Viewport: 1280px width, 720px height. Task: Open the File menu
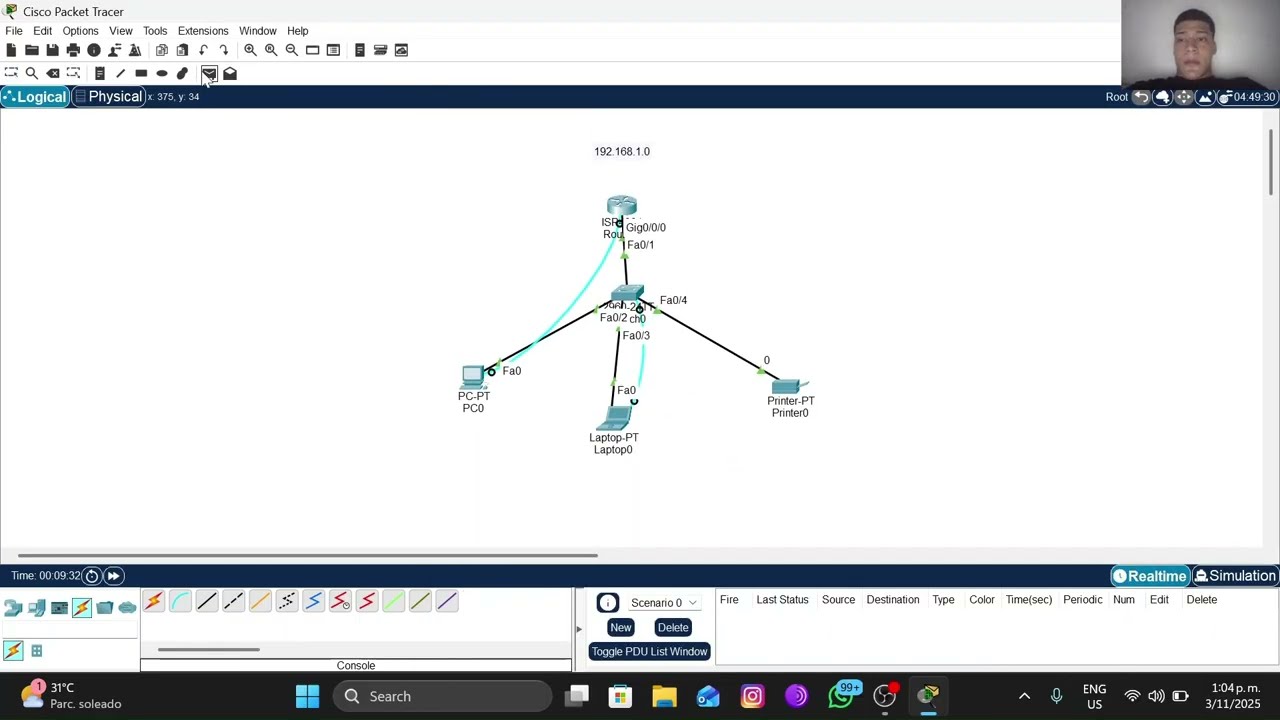tap(14, 31)
